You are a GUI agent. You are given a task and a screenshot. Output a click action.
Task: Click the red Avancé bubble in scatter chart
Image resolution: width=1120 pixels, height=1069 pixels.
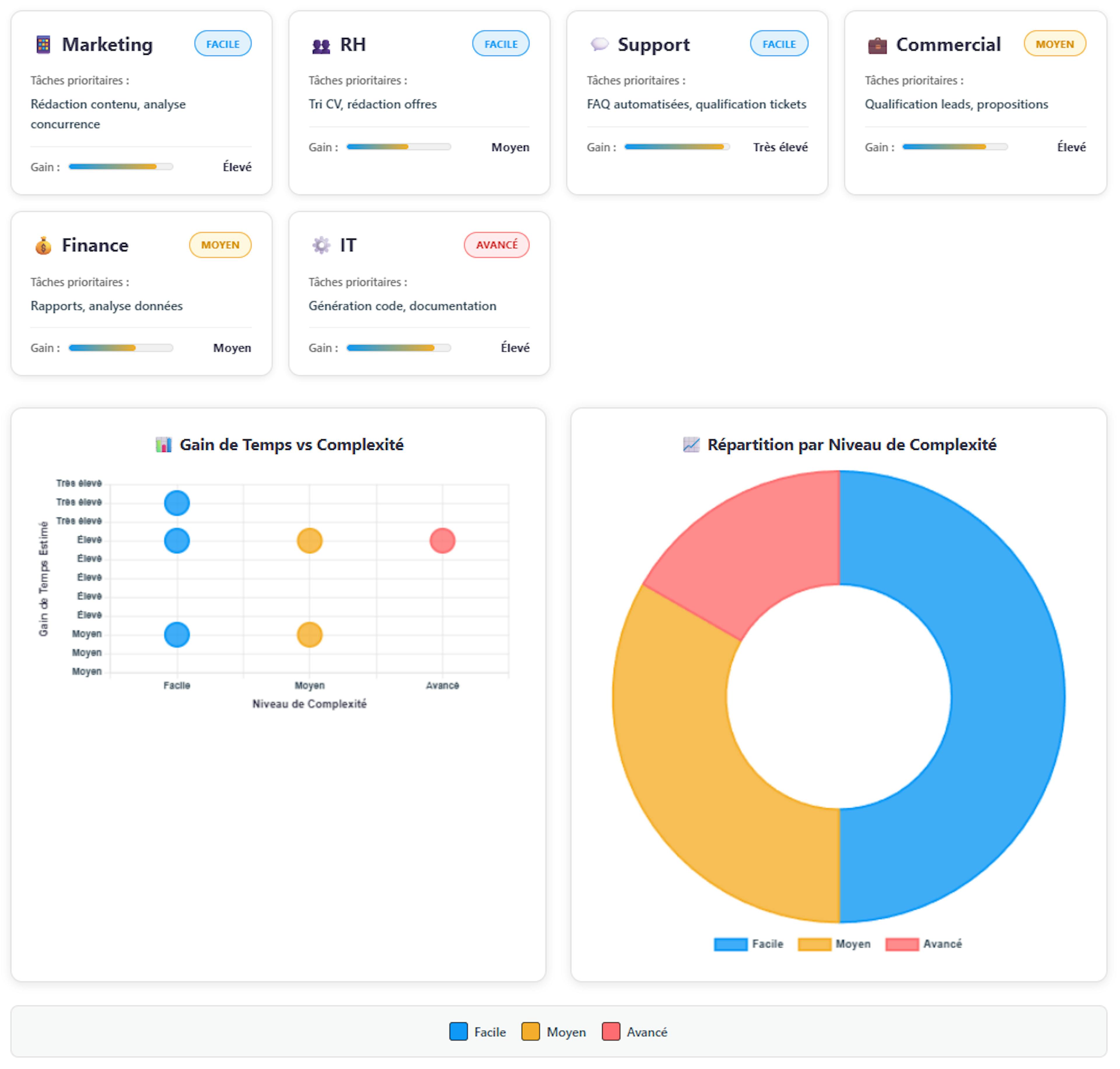pos(443,541)
